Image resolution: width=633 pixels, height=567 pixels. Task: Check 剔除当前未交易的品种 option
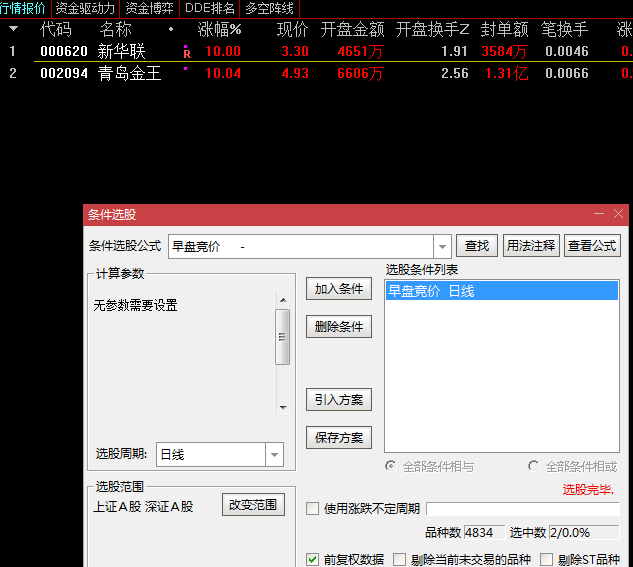[400, 559]
